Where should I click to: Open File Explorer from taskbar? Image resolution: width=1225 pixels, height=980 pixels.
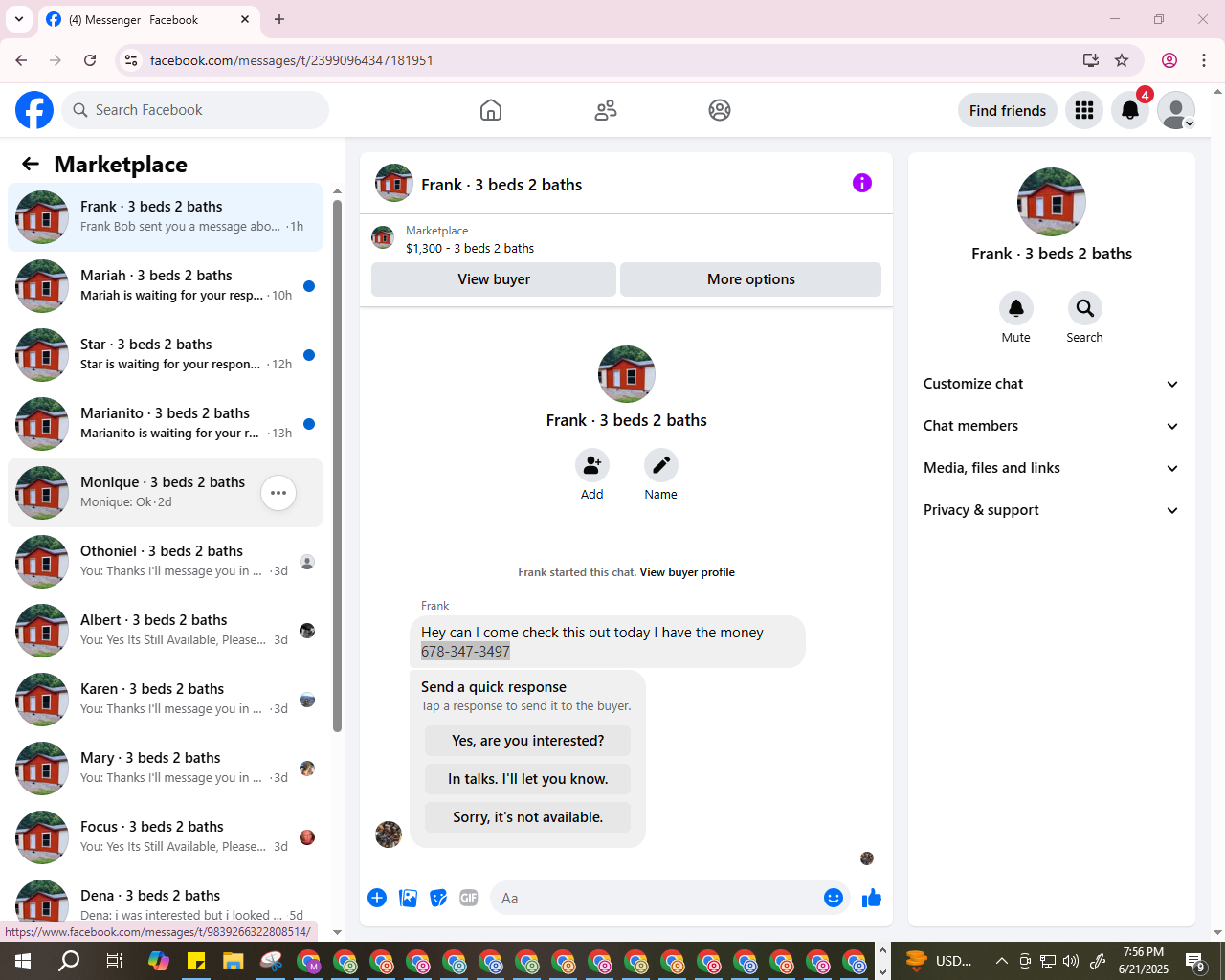pyautogui.click(x=234, y=961)
